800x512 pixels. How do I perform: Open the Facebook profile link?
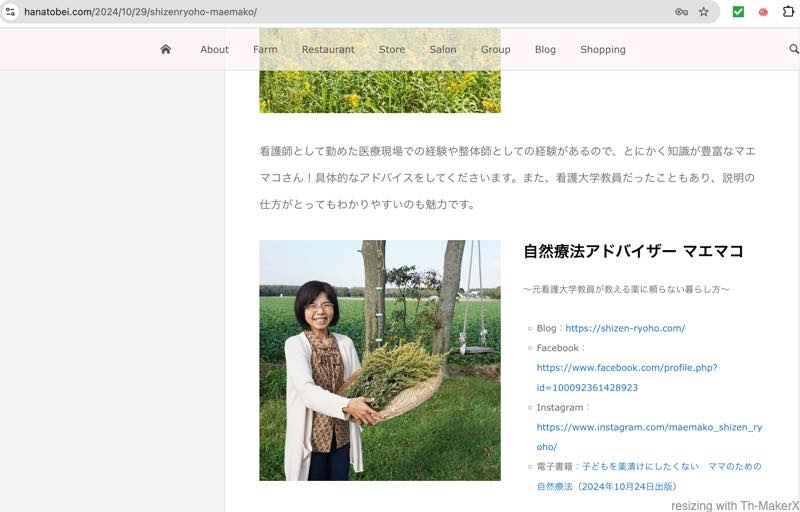click(627, 377)
